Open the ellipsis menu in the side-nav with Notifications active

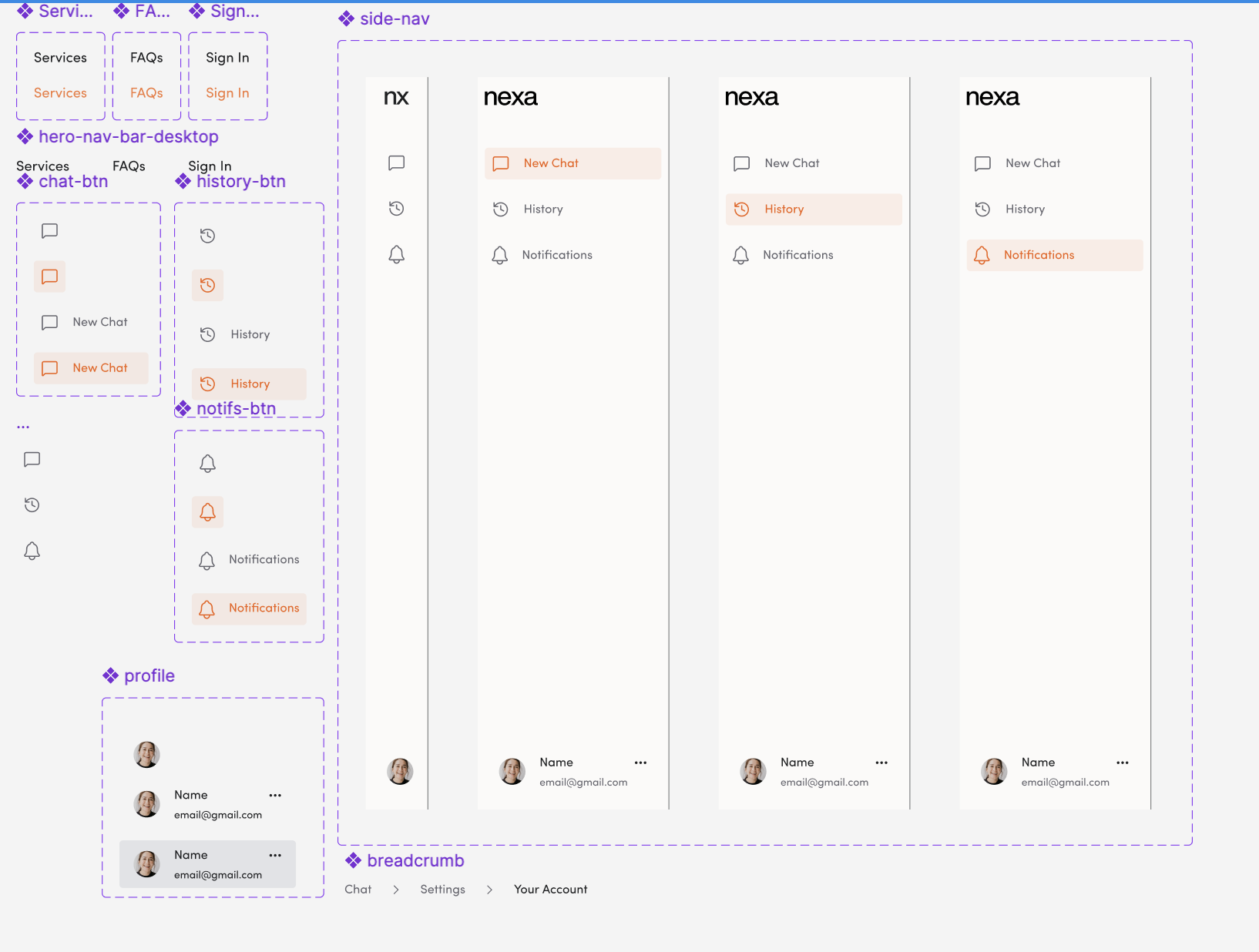(1123, 763)
